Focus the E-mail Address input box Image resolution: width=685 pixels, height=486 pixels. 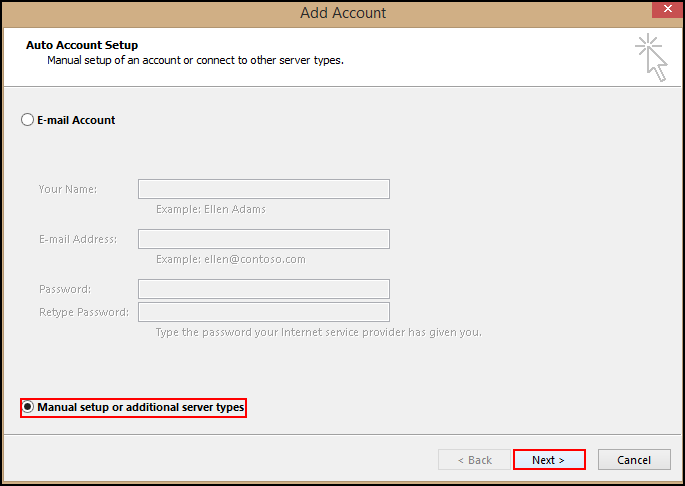(x=263, y=239)
